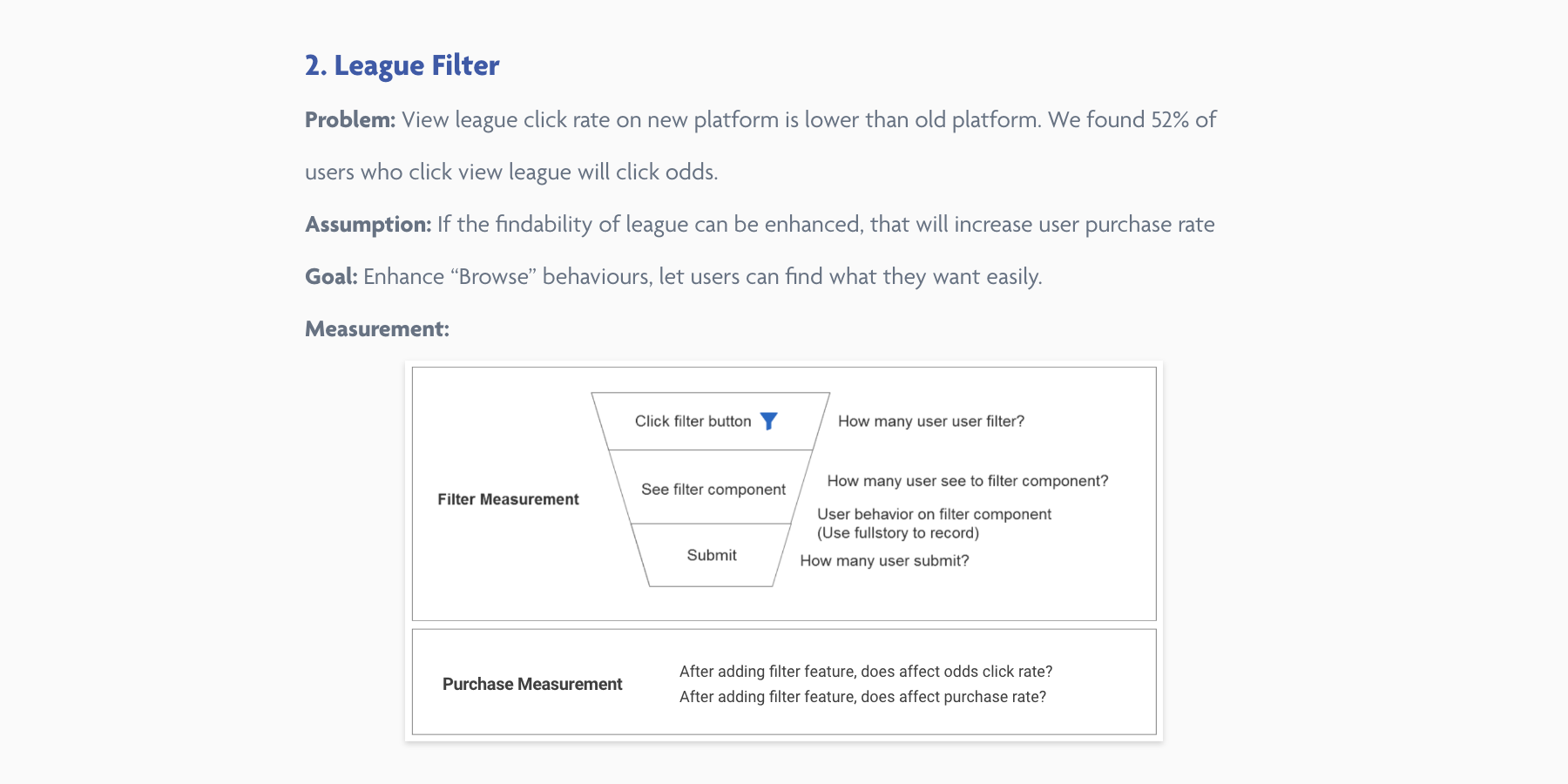Click the bold 'Goal:' label
Image resolution: width=1568 pixels, height=784 pixels.
[x=331, y=277]
